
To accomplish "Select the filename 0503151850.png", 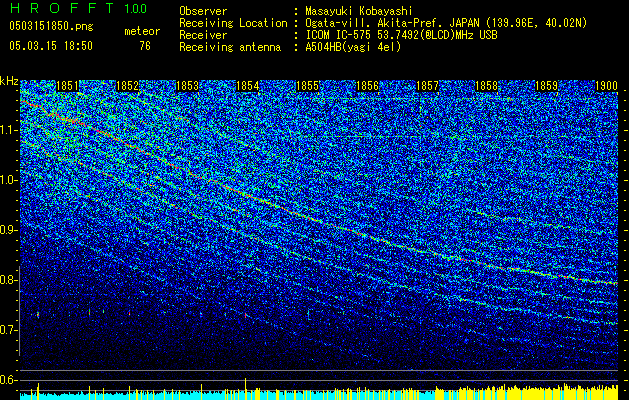I will (51, 26).
